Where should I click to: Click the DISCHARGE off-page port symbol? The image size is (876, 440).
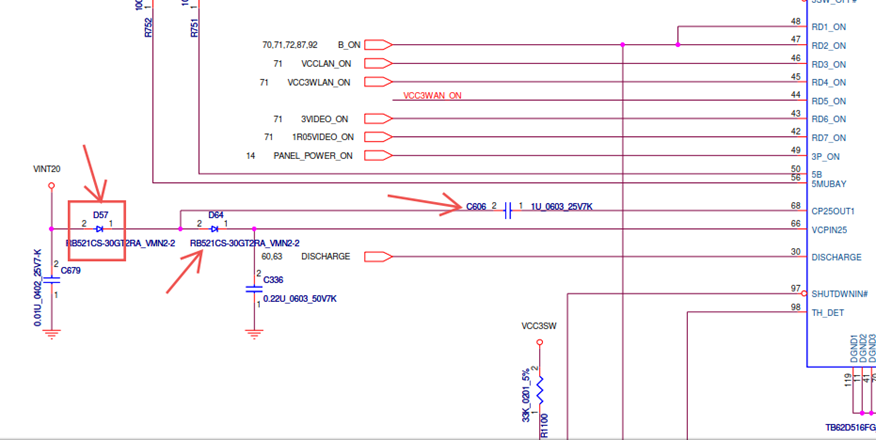[379, 257]
